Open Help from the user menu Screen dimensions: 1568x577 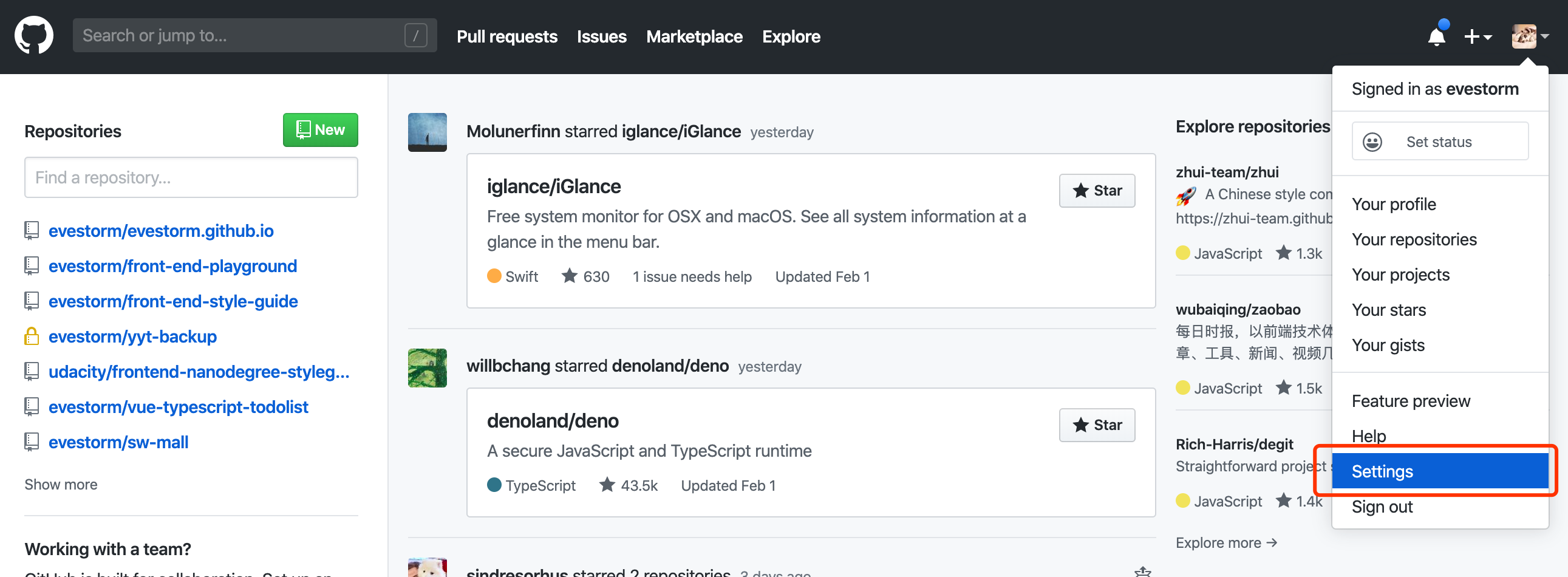(x=1440, y=437)
